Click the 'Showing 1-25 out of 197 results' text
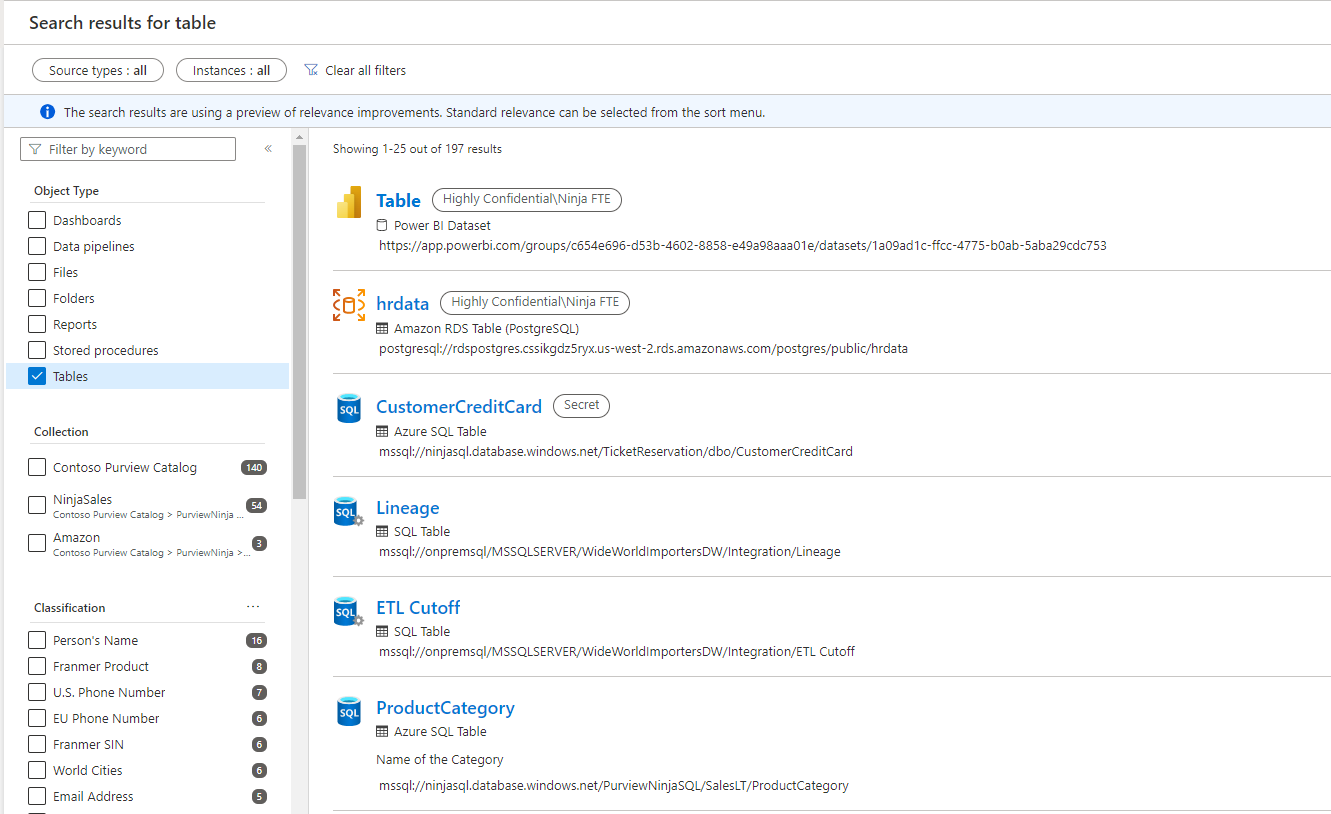The image size is (1331, 814). (x=417, y=149)
